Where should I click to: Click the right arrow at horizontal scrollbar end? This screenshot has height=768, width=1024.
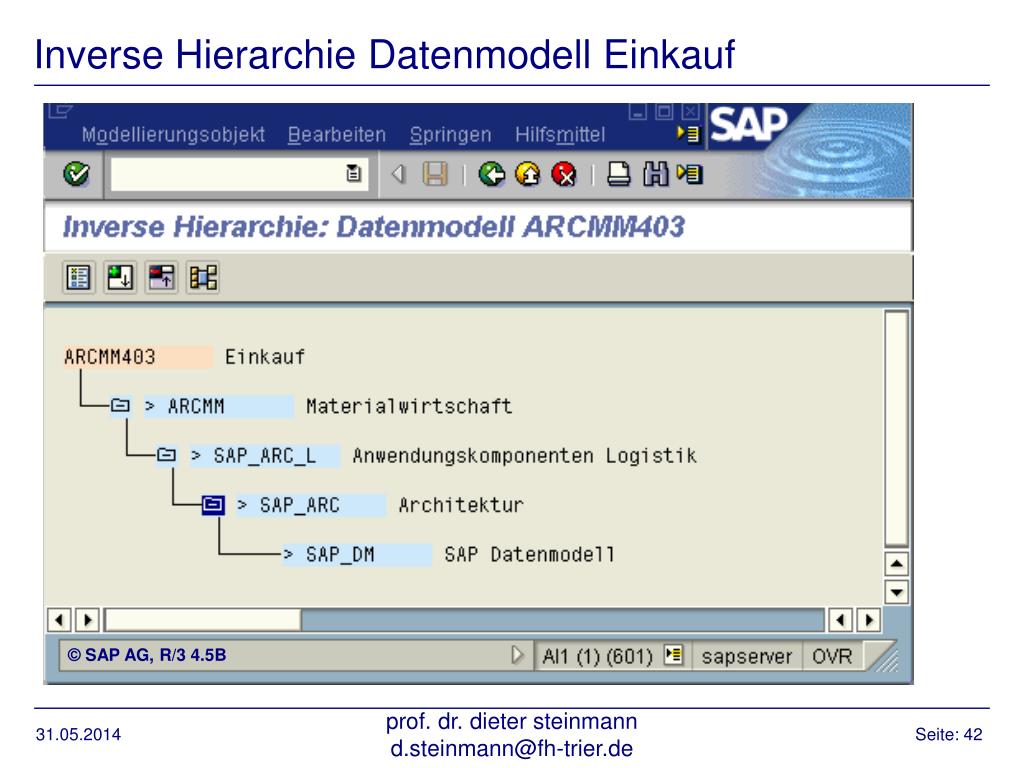tap(869, 619)
